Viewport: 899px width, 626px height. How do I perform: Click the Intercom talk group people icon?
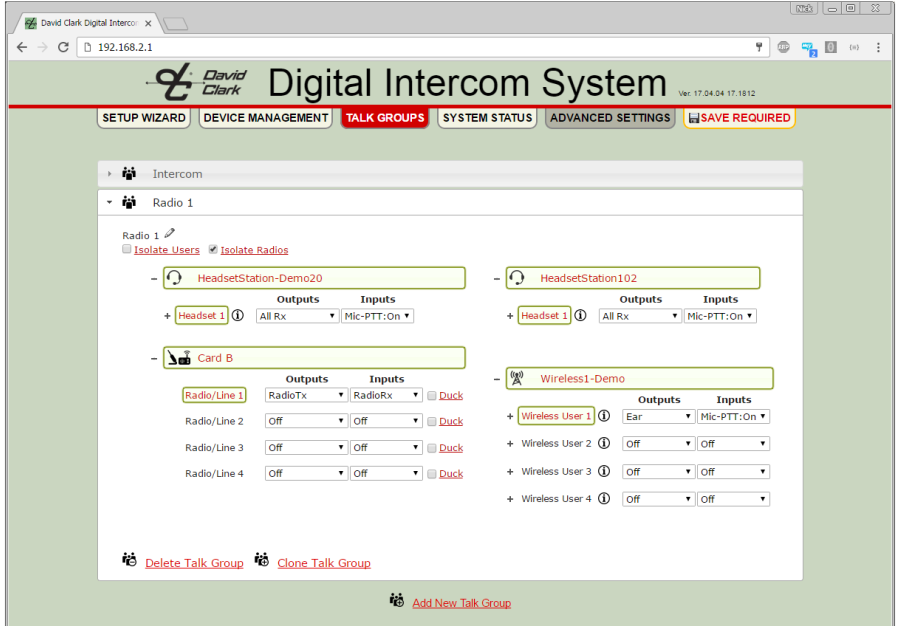pos(129,173)
